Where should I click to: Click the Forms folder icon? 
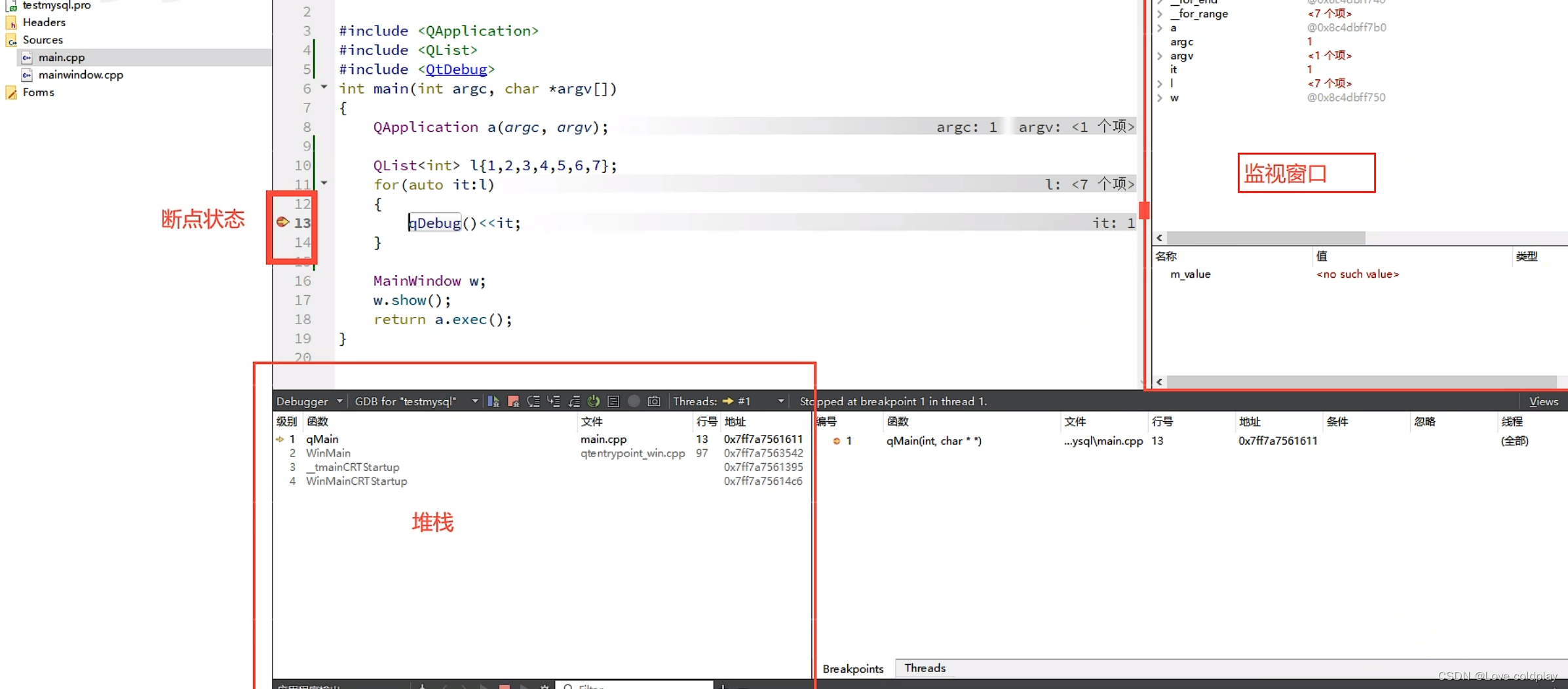tap(11, 93)
